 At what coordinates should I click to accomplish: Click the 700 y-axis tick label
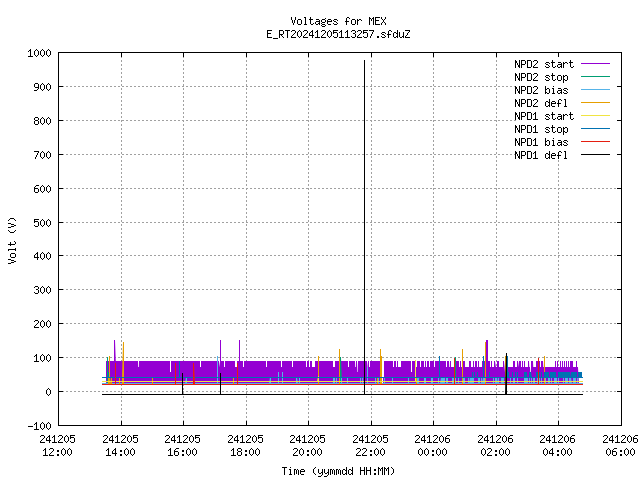pos(42,155)
